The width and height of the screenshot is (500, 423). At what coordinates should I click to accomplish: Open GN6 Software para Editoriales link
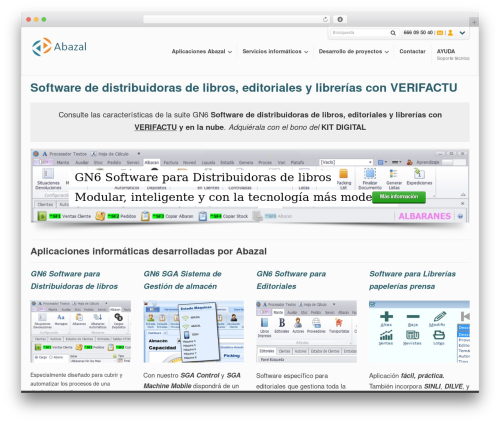coord(291,280)
